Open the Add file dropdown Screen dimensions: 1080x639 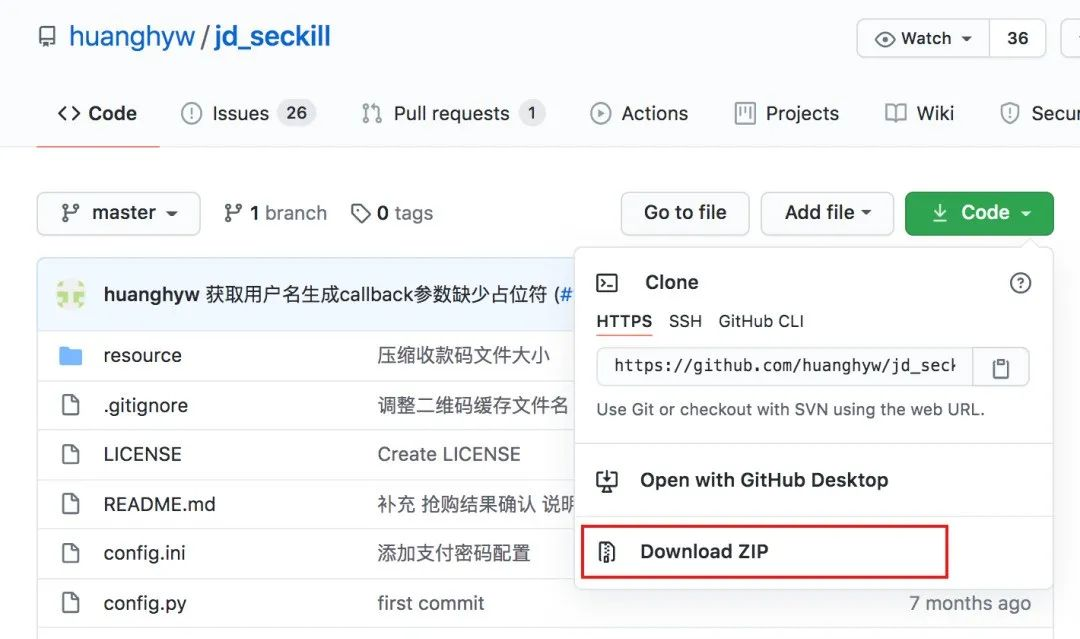pyautogui.click(x=827, y=213)
